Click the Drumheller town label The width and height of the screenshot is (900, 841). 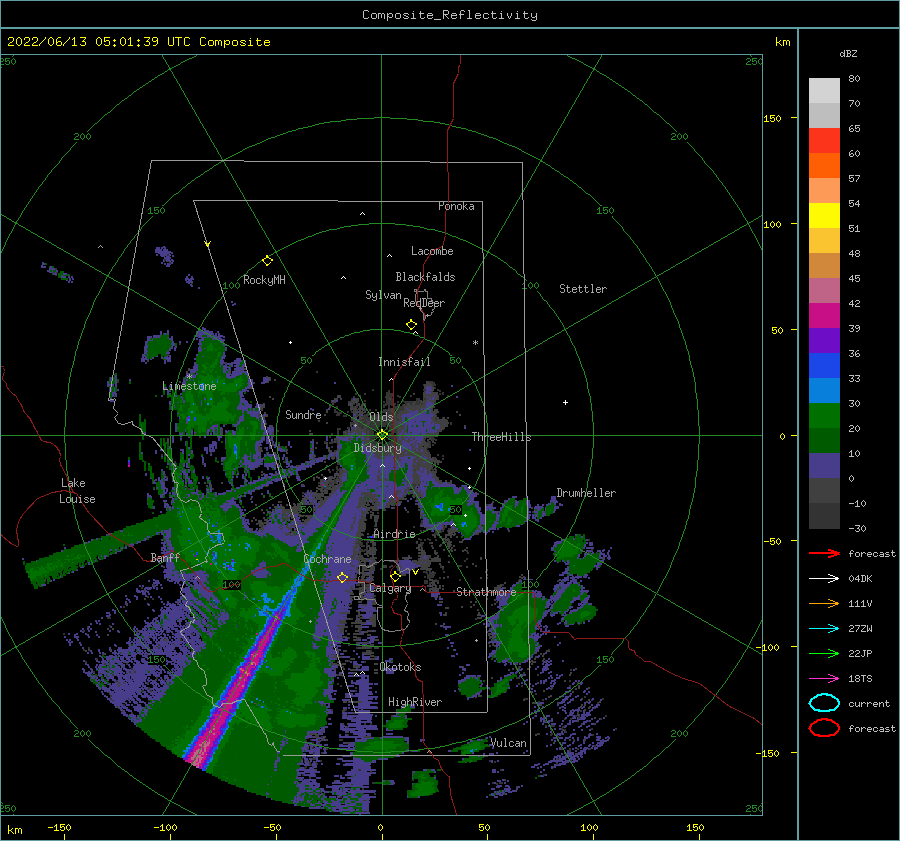(586, 493)
